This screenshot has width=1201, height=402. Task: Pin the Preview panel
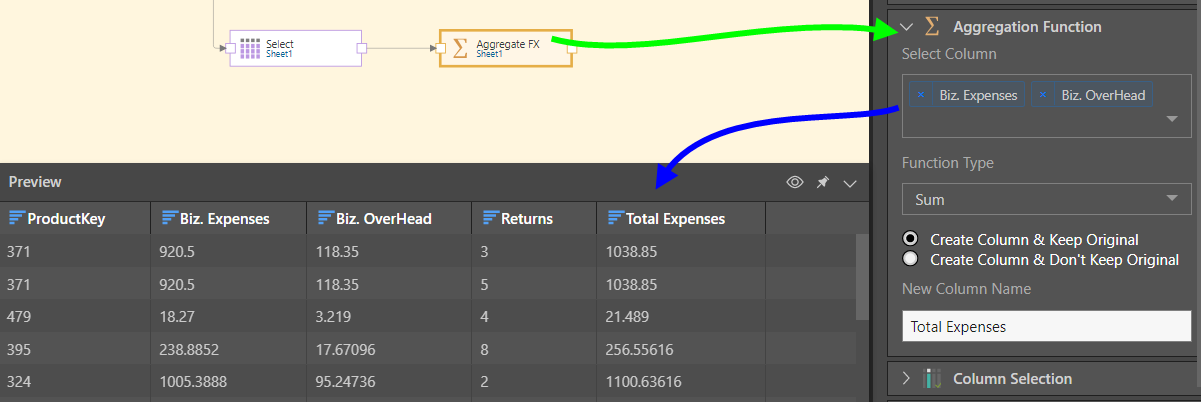coord(823,182)
